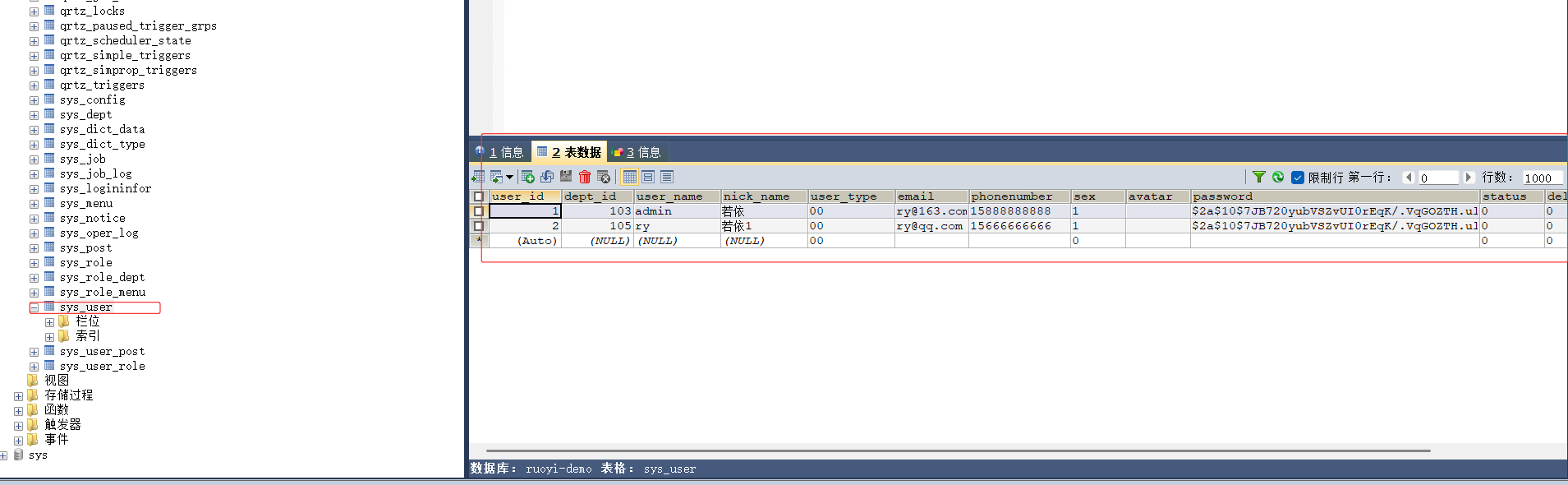Screen dimensions: 1568x485
Task: Select the sys_logininfor table in tree
Action: 105,189
